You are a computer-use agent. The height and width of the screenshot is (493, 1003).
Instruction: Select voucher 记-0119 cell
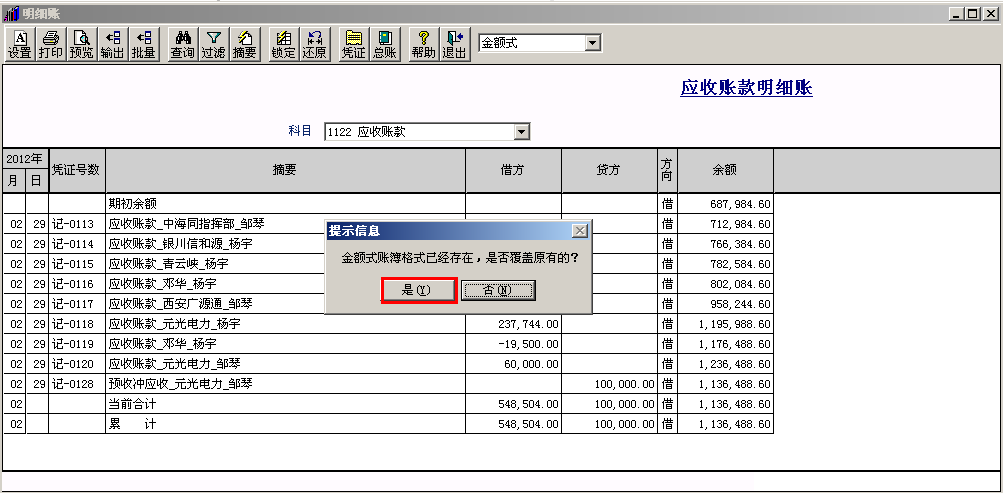click(77, 344)
